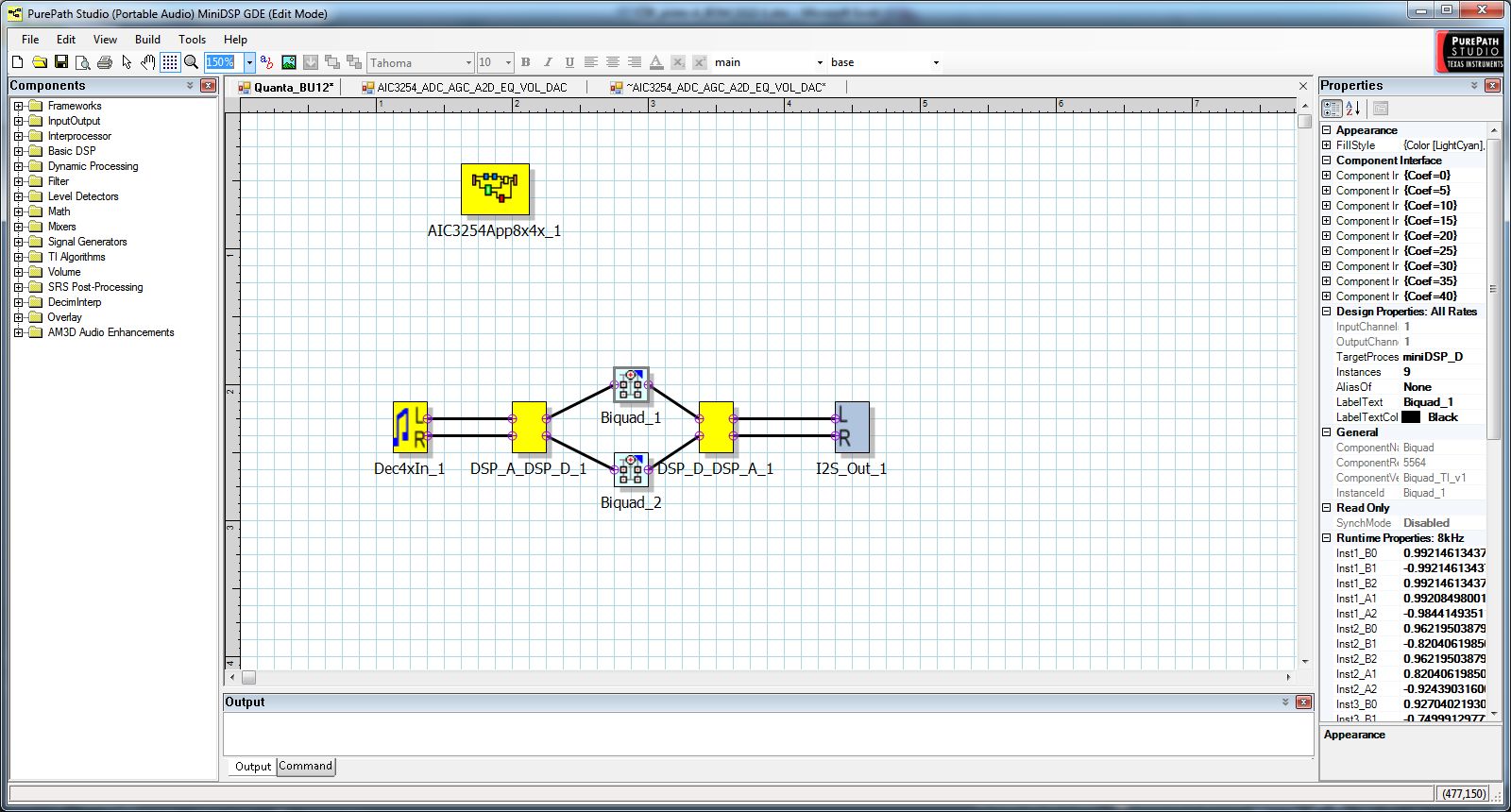Click the Print toolbar icon

tap(105, 62)
